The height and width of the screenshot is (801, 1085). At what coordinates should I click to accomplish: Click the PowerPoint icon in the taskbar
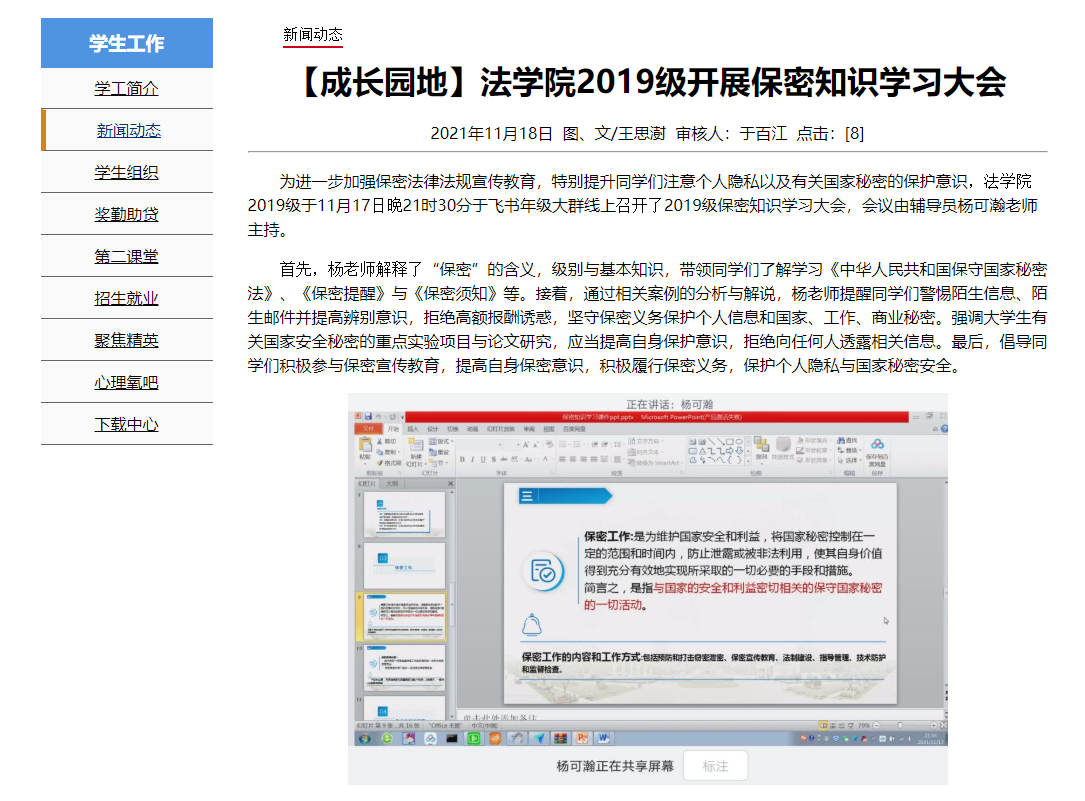click(582, 739)
